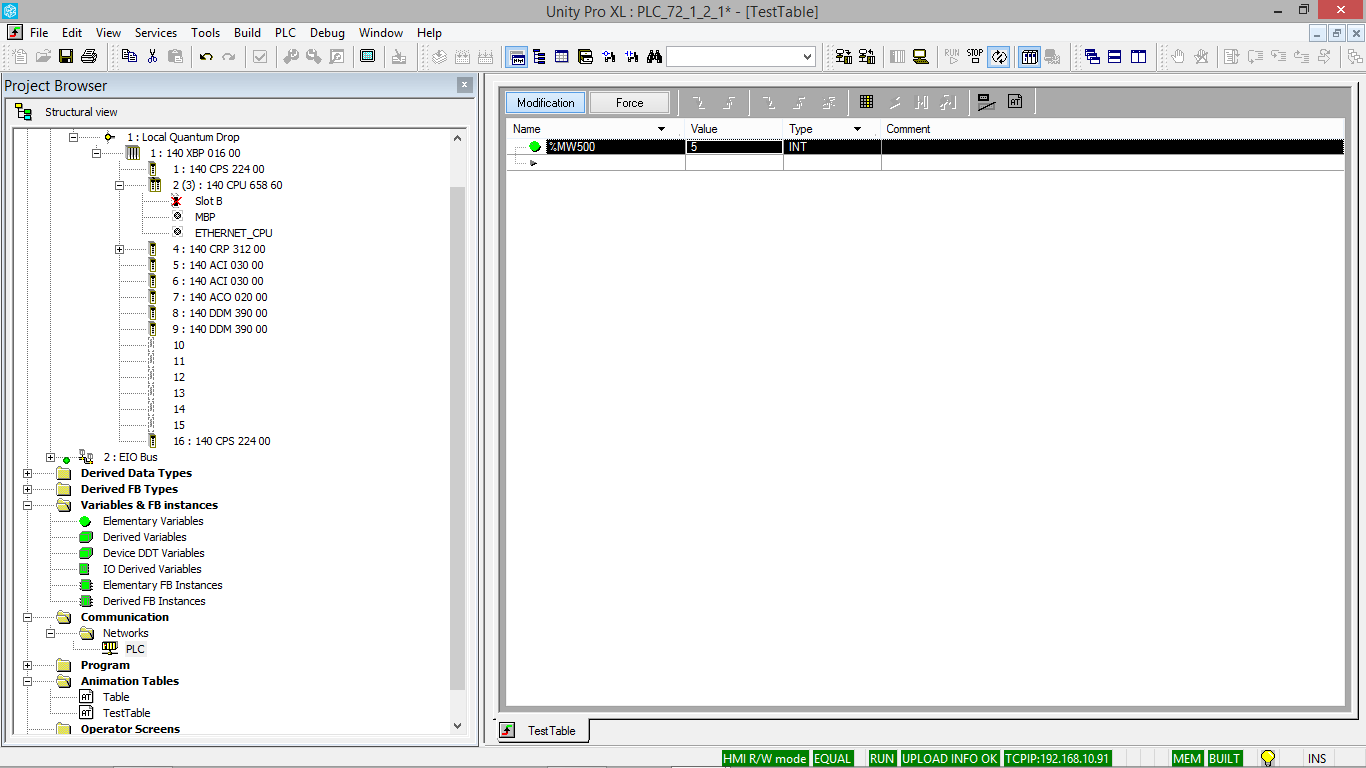
Task: Open the Name column dropdown arrow
Action: (661, 129)
